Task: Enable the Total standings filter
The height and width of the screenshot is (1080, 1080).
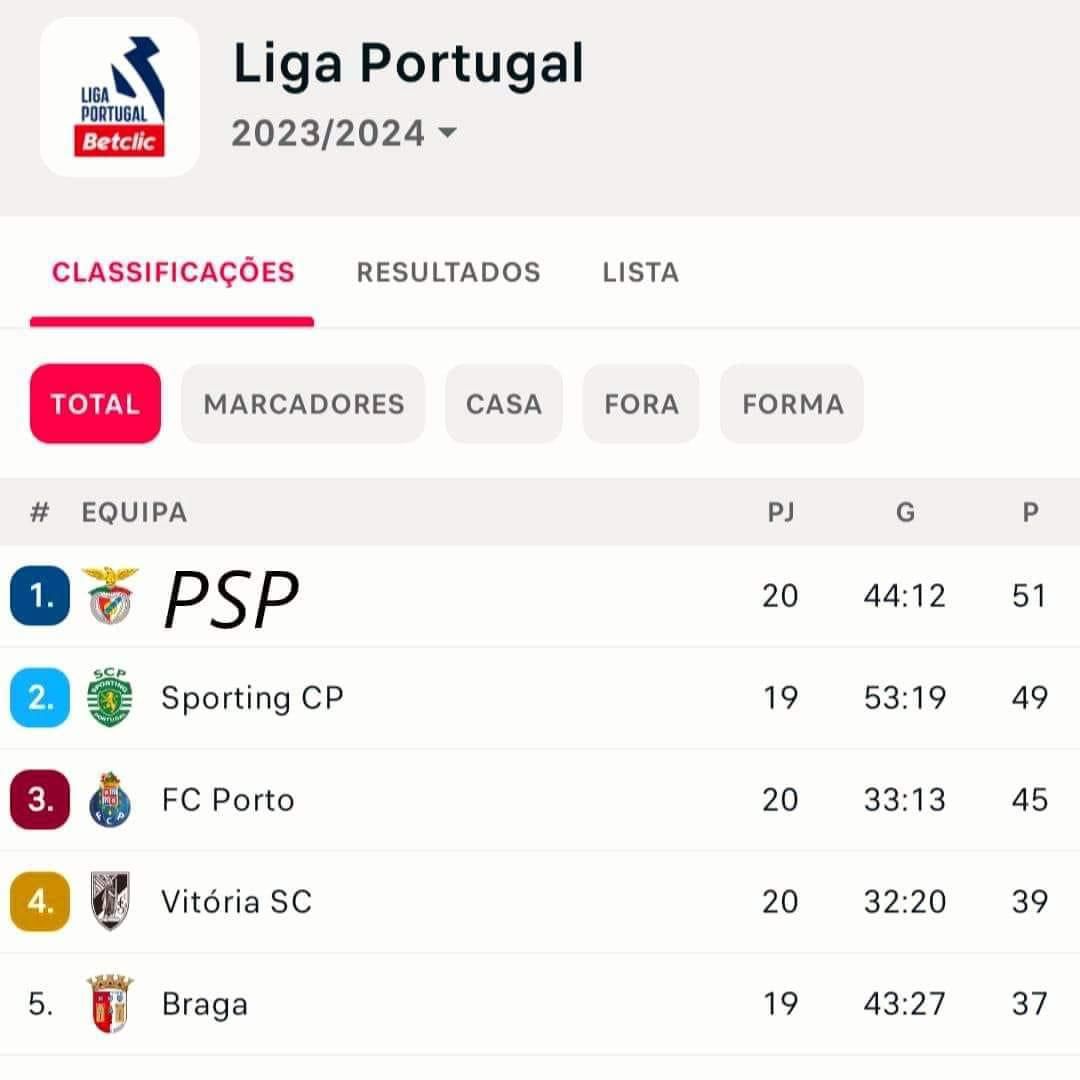Action: pyautogui.click(x=96, y=404)
